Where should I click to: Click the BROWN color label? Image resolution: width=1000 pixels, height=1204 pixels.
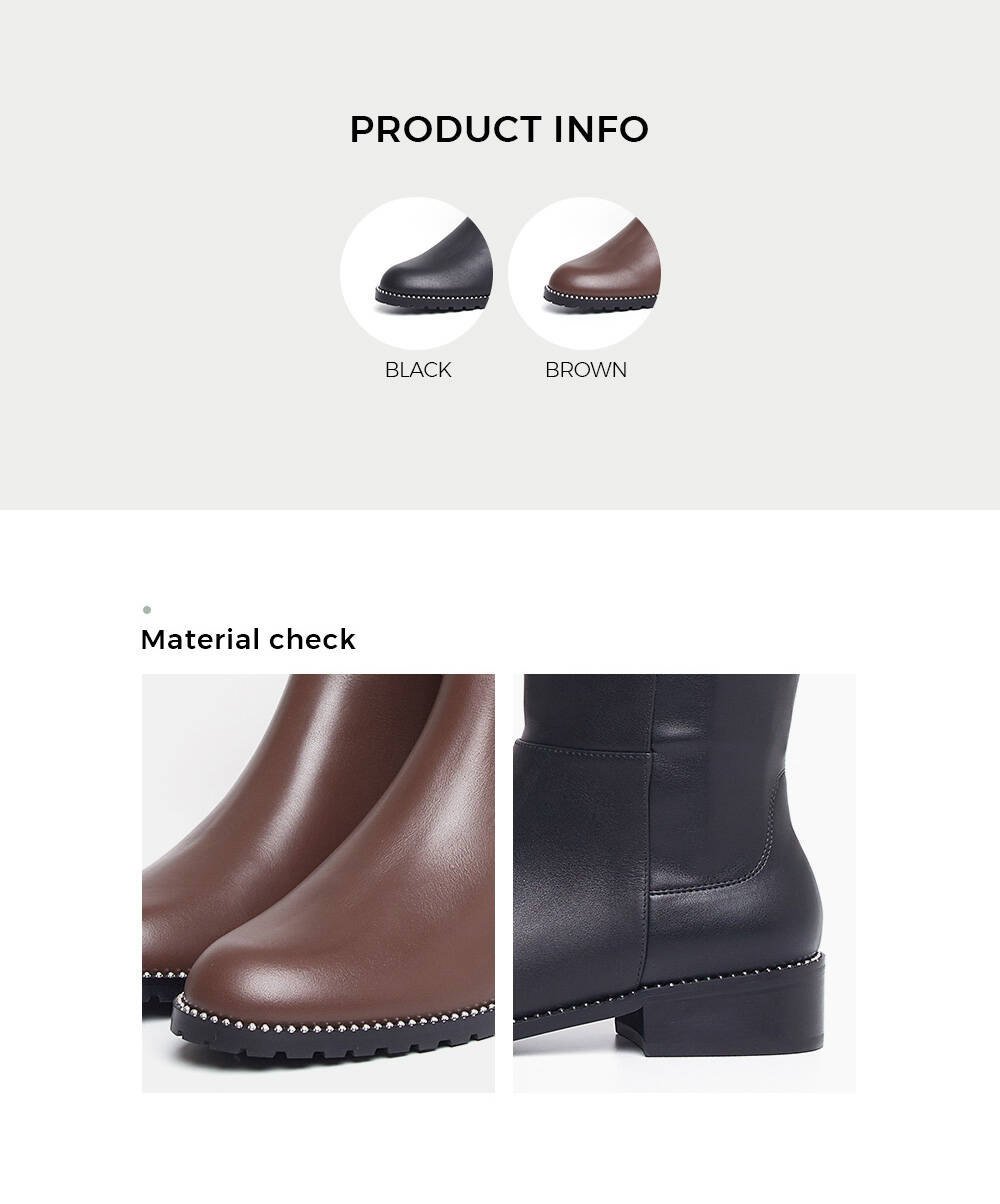click(586, 370)
